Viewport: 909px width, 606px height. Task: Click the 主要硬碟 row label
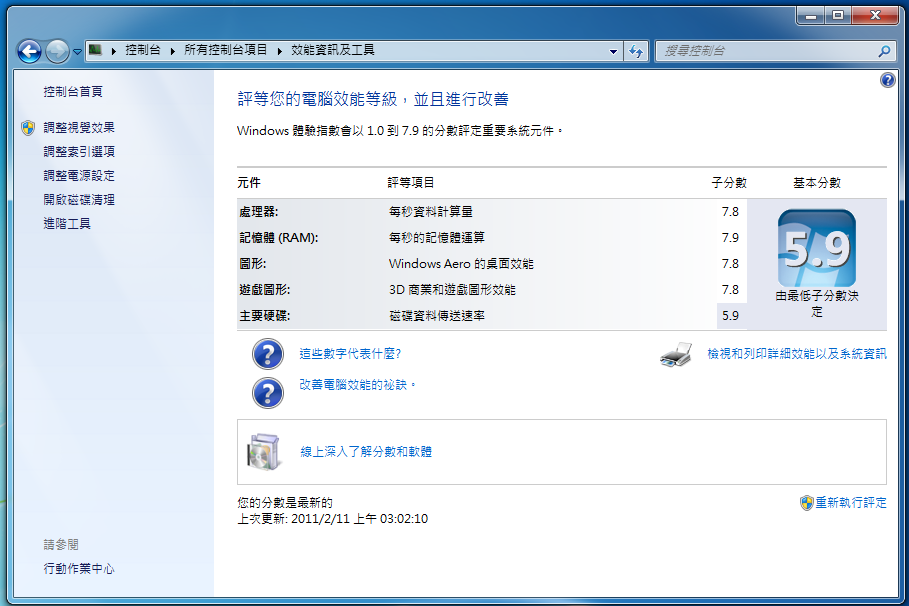pos(264,316)
